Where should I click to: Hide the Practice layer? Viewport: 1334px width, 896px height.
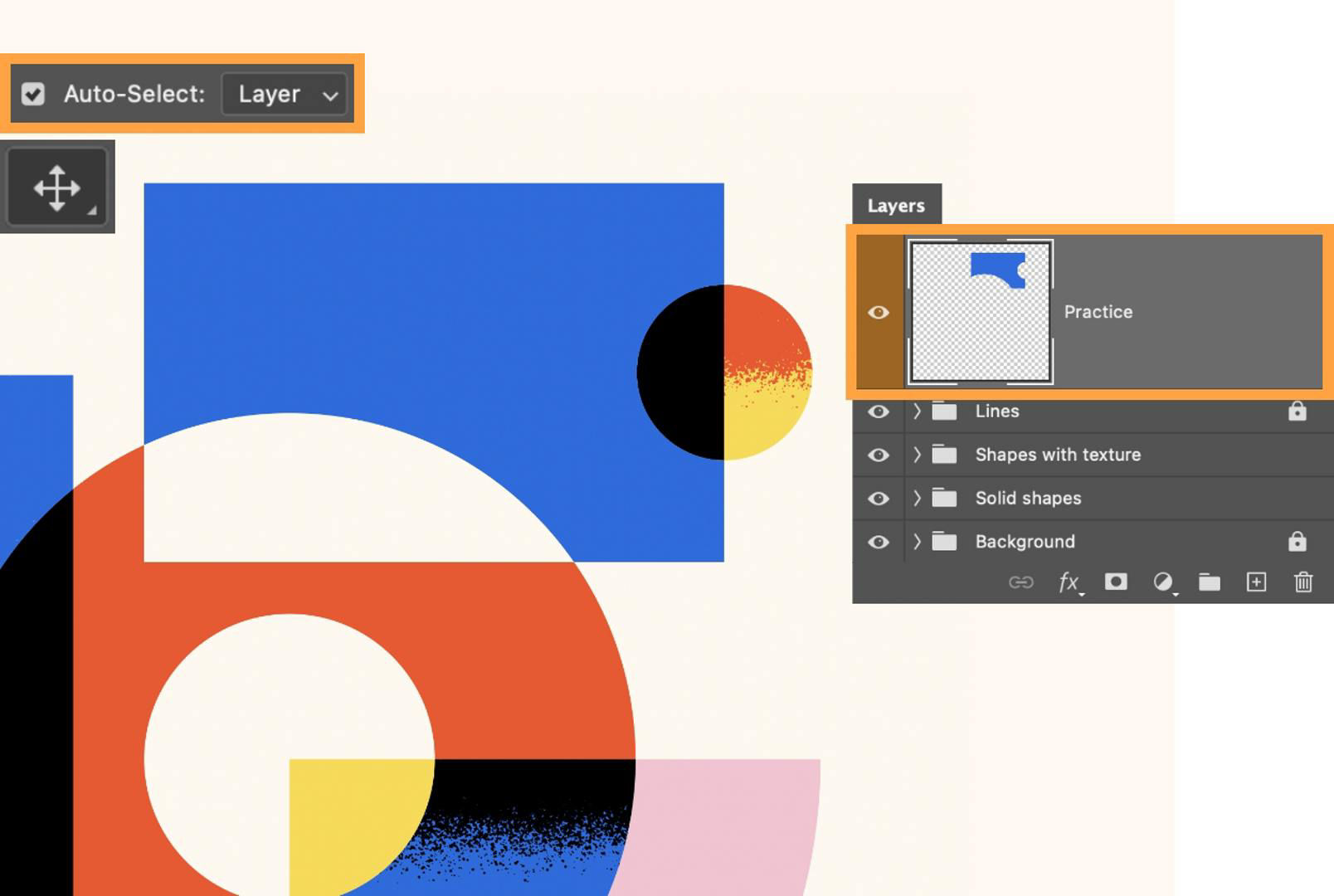click(879, 312)
